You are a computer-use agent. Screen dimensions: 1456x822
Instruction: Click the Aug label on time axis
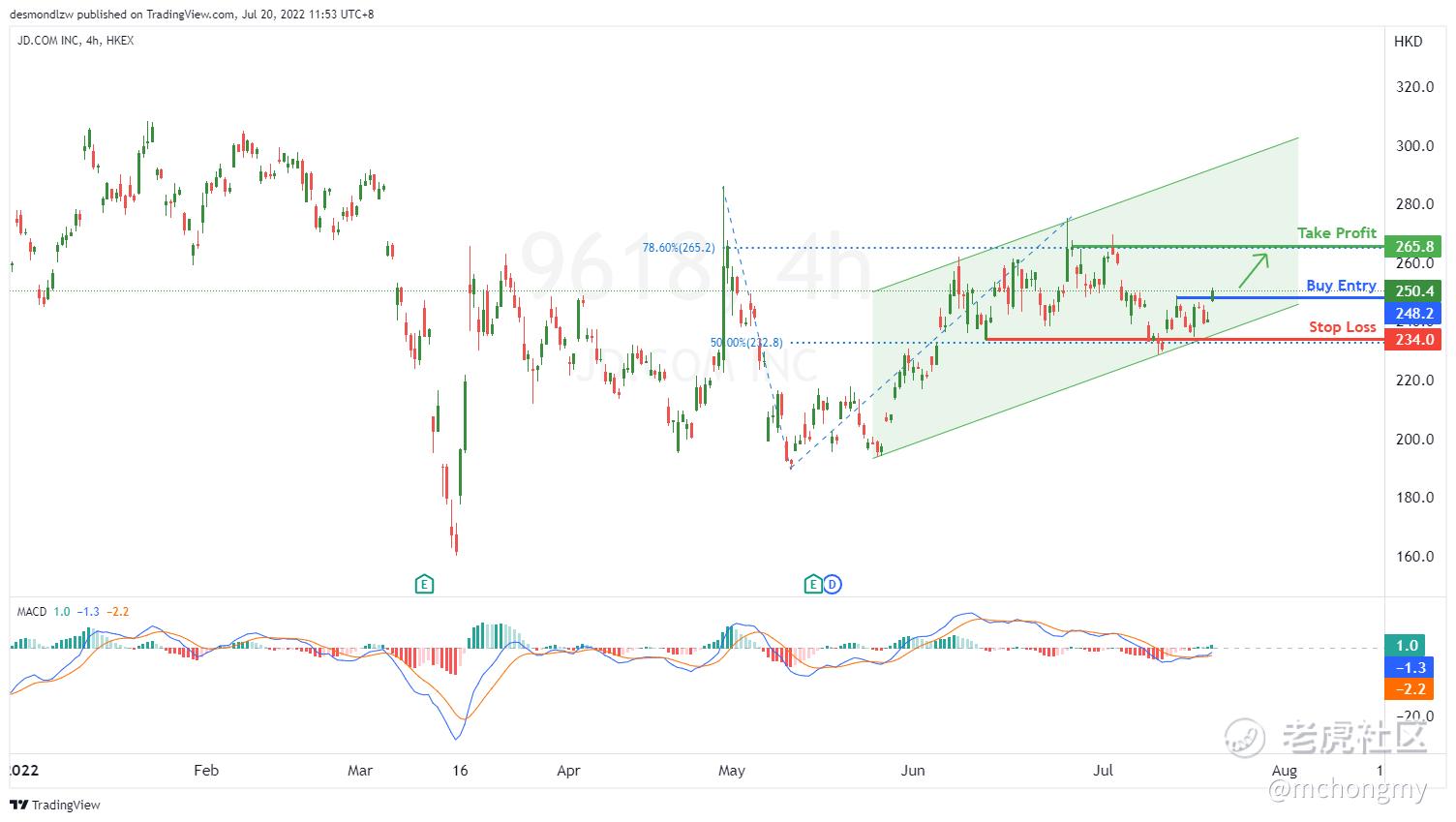(1285, 771)
